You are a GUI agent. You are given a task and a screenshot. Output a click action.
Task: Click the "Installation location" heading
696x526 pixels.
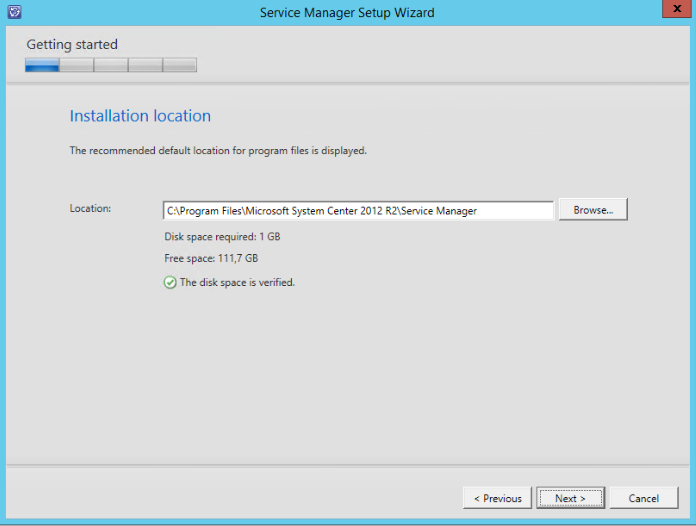[140, 116]
